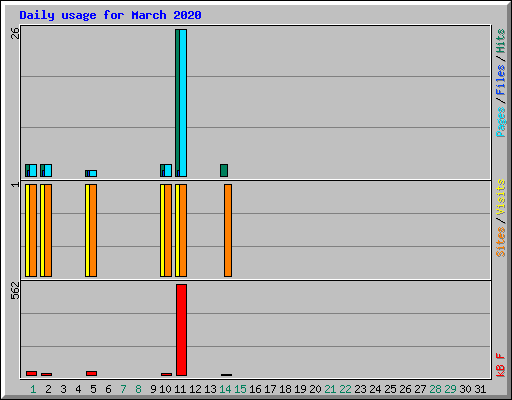Click the 'Visits' legend label
The height and width of the screenshot is (400, 512).
point(500,197)
